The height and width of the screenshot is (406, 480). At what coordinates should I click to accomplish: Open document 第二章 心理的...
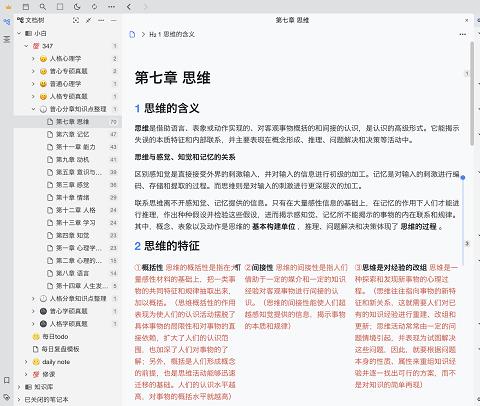(x=79, y=261)
